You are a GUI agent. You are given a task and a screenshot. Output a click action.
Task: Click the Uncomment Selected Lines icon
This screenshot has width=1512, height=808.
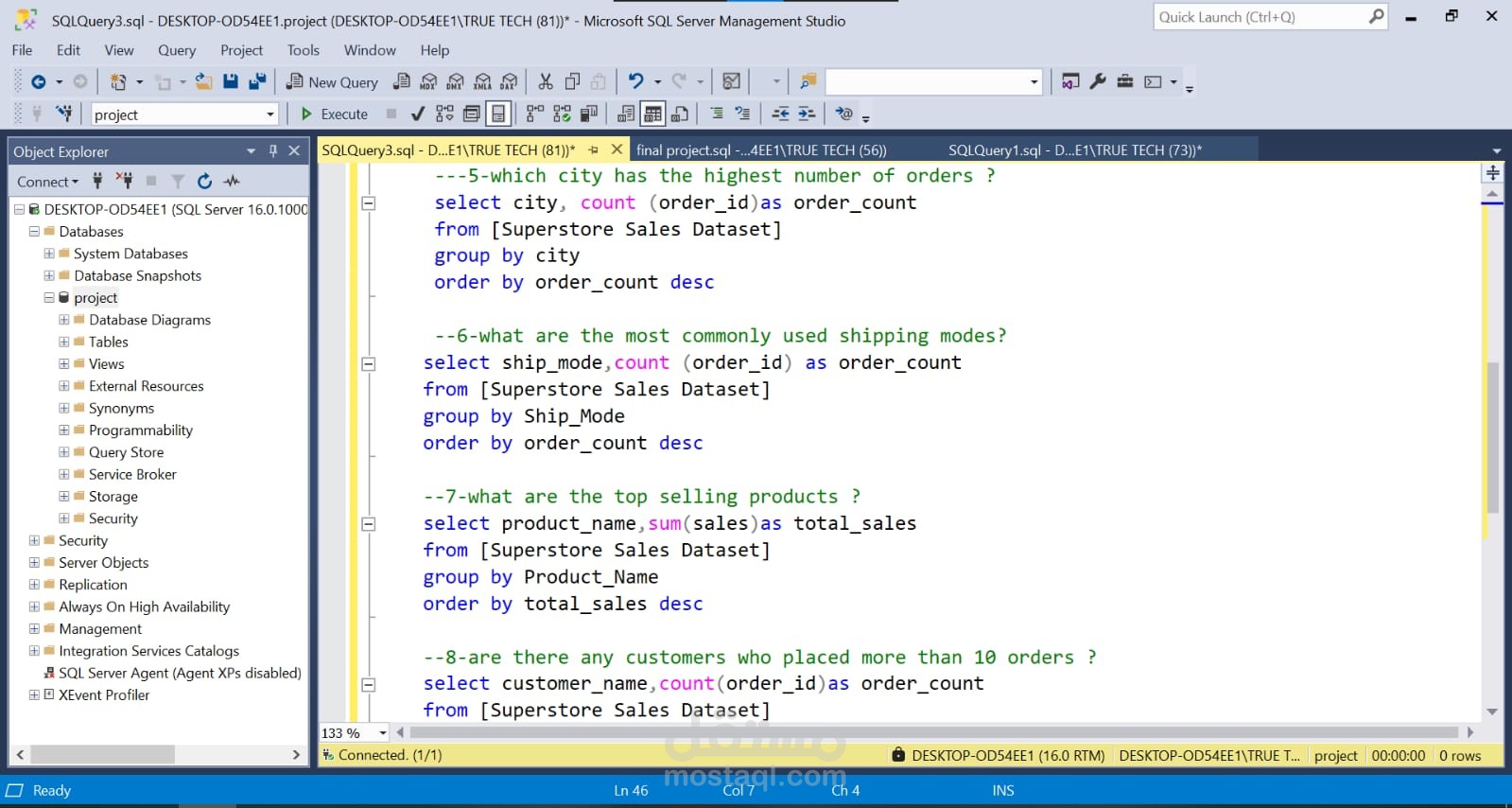(x=743, y=114)
